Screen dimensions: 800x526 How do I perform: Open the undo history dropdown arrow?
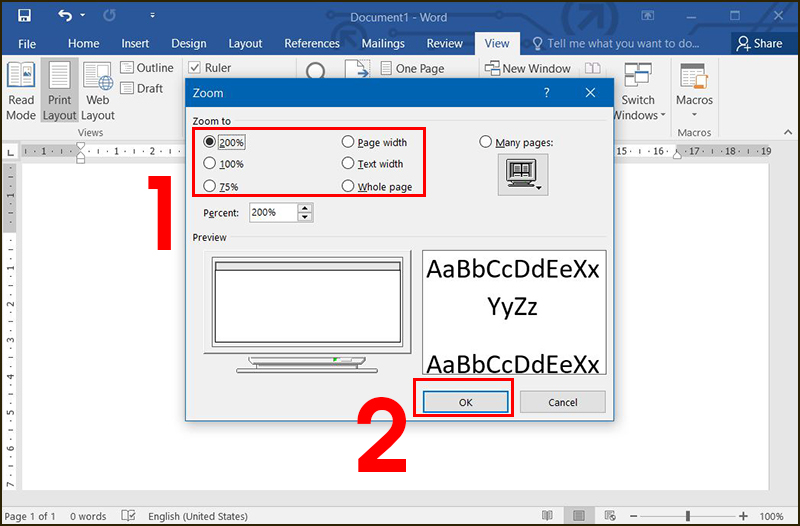point(83,16)
